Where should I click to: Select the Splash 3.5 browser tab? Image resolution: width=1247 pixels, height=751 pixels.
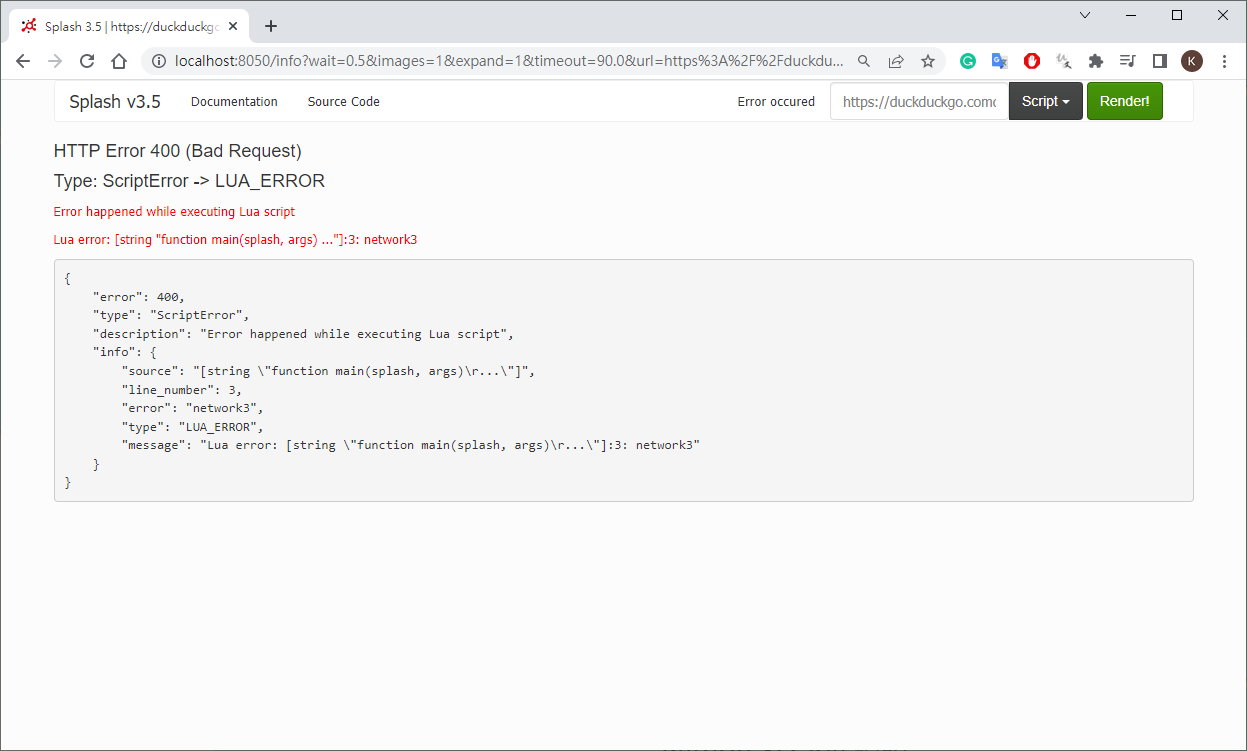pyautogui.click(x=130, y=26)
